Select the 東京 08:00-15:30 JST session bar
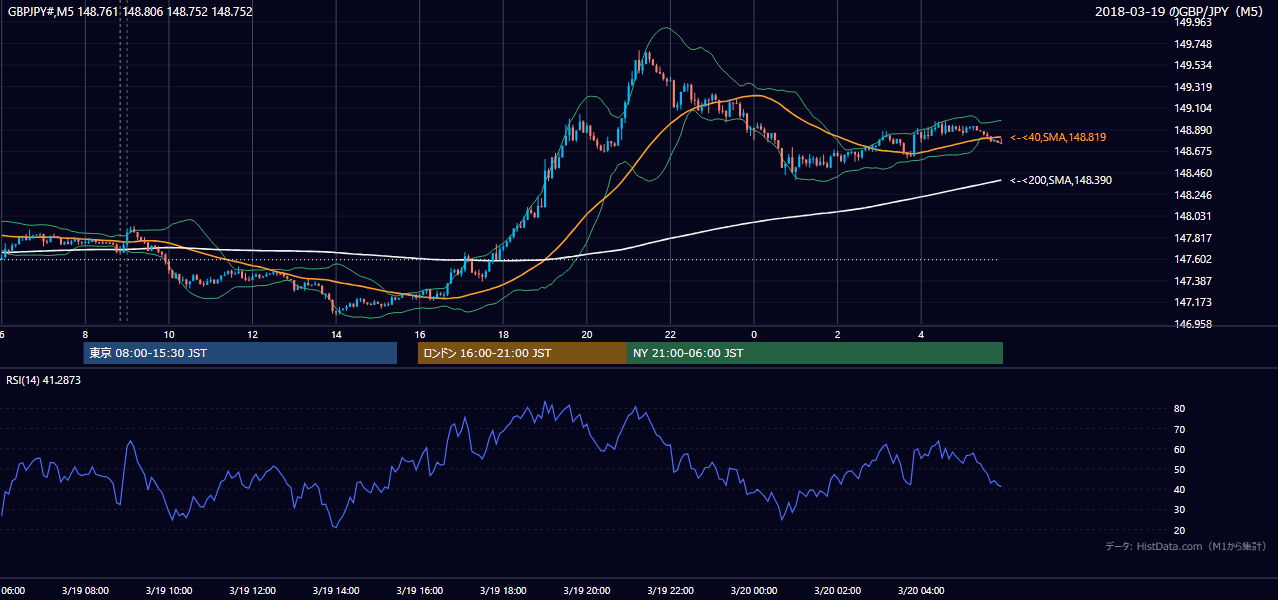 click(x=240, y=353)
